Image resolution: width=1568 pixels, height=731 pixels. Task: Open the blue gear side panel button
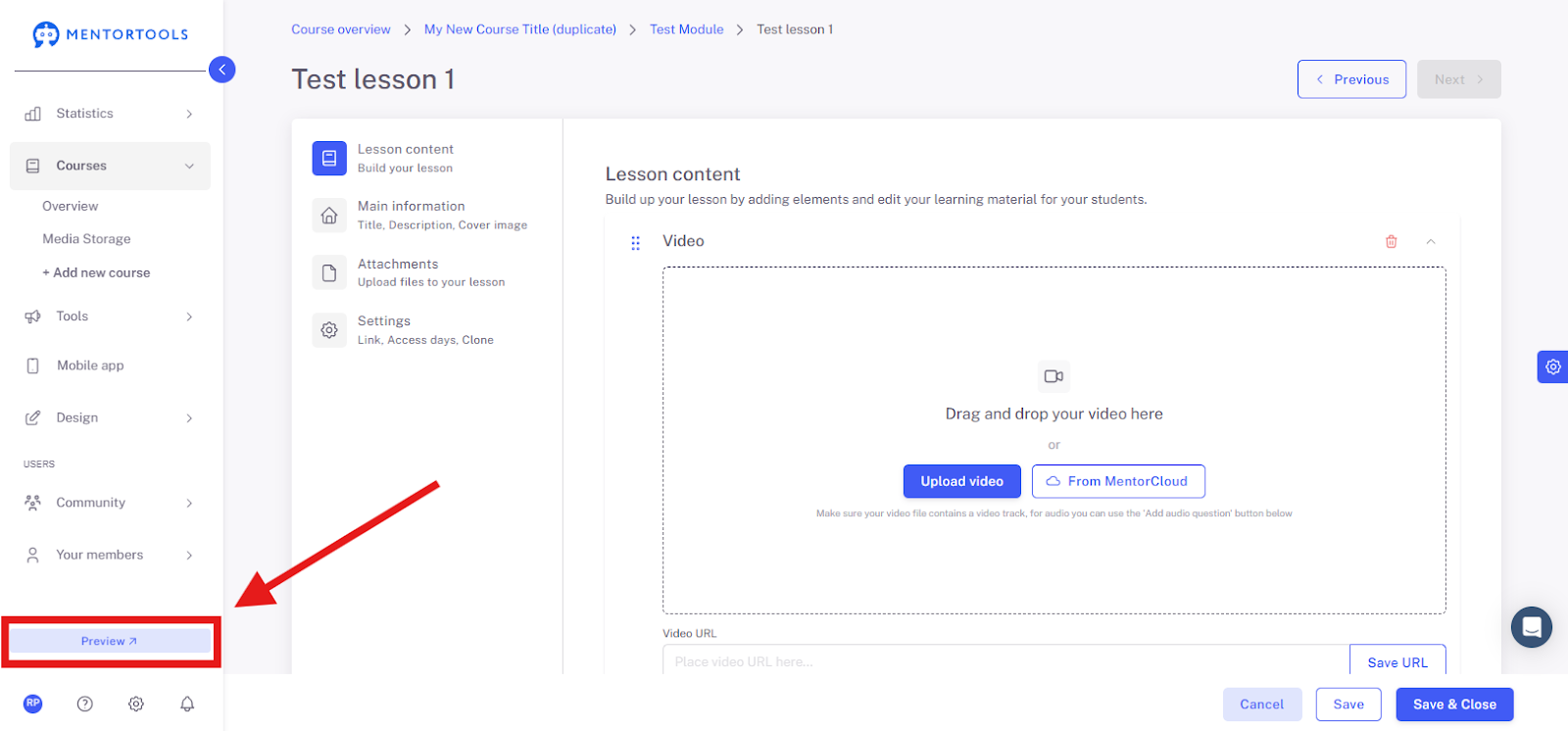[1553, 366]
